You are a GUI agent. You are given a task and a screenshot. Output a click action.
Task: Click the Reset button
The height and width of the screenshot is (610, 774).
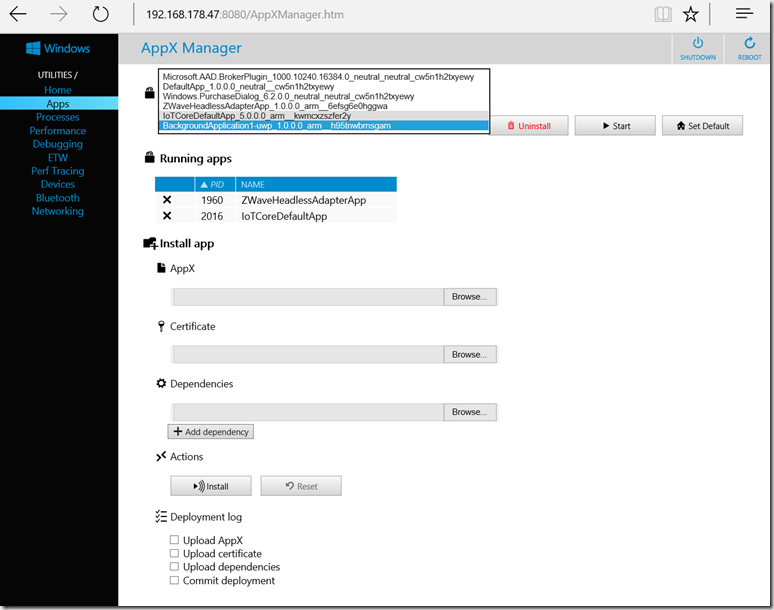pos(301,486)
